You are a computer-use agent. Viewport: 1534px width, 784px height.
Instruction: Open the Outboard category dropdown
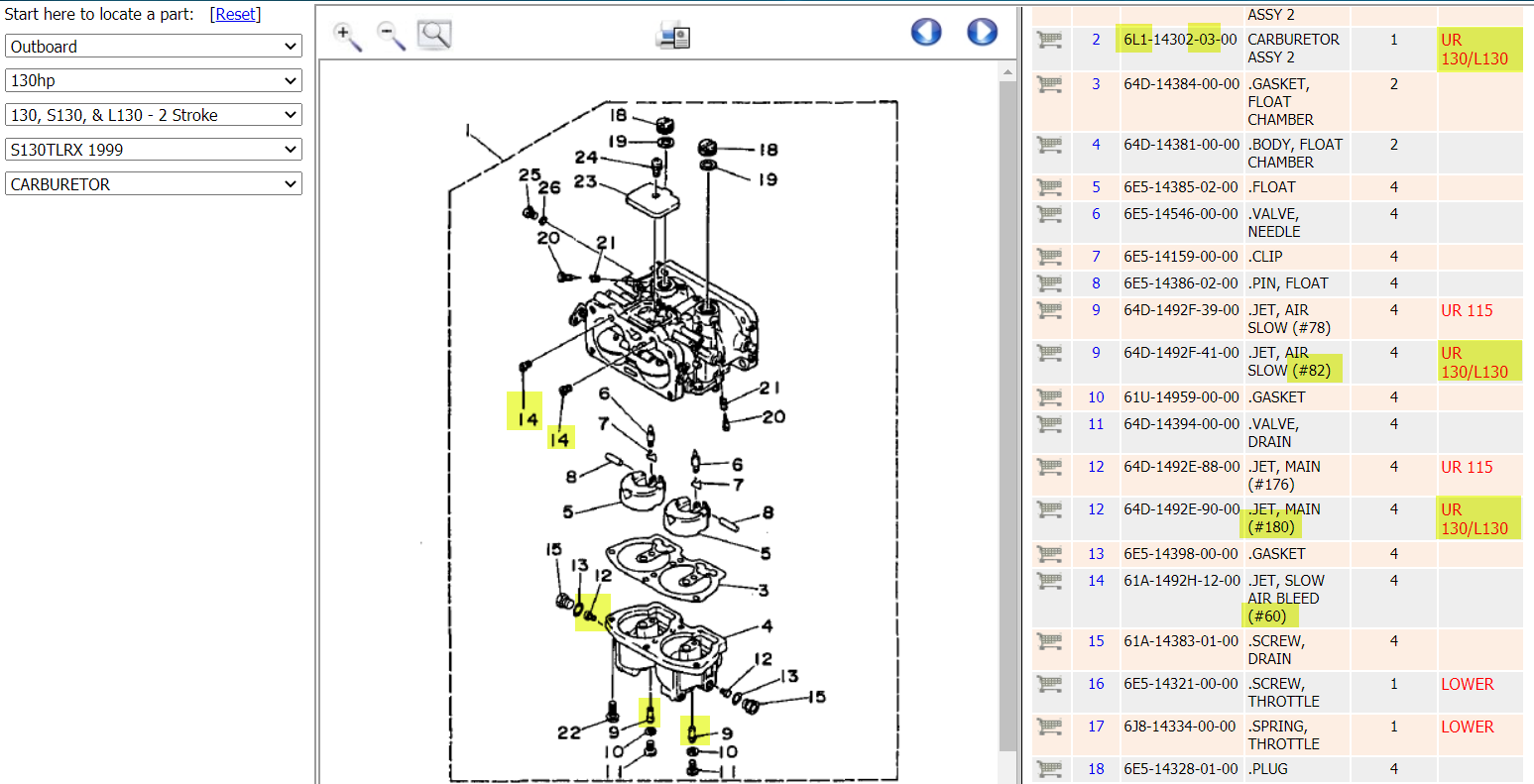coord(154,47)
